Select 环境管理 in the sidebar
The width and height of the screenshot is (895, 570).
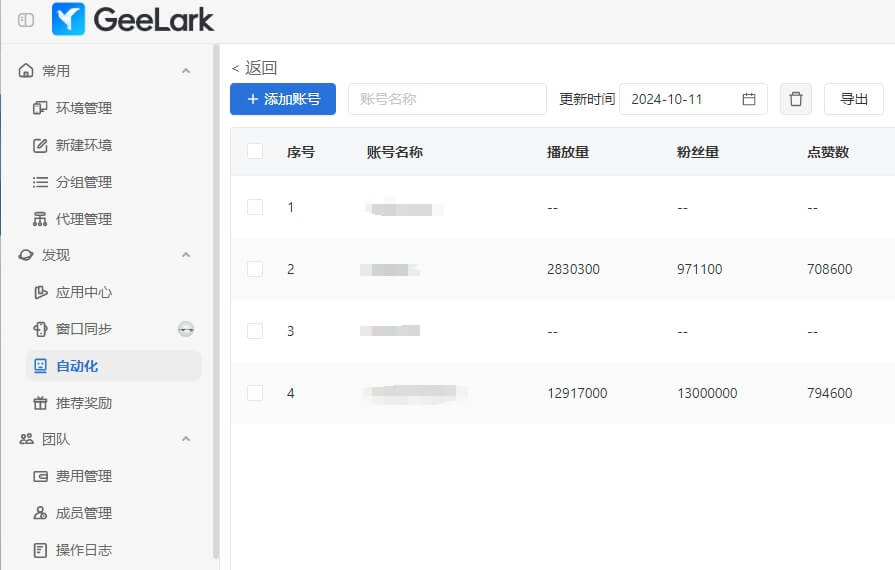point(83,108)
